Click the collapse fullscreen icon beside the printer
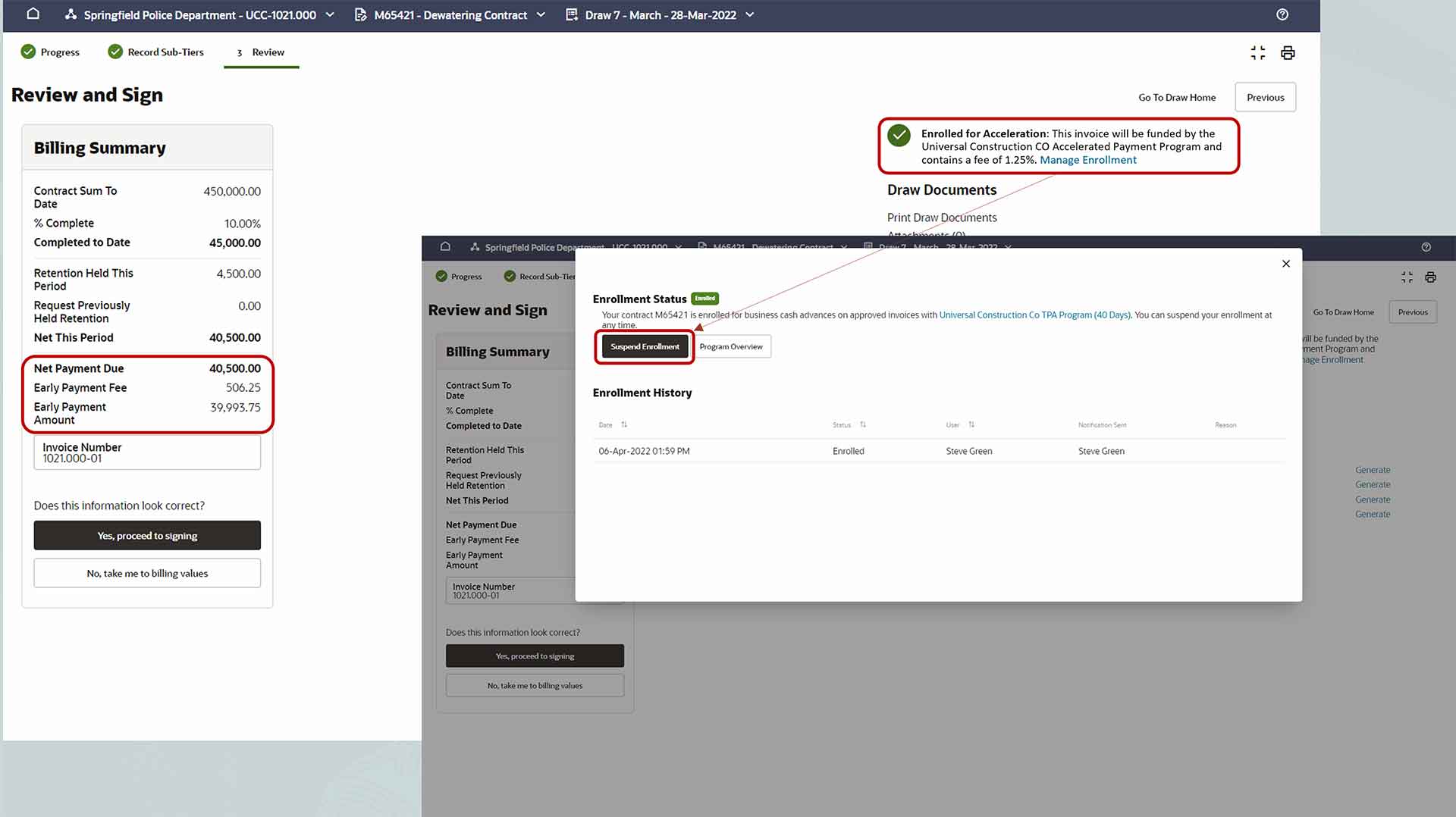 (1257, 53)
